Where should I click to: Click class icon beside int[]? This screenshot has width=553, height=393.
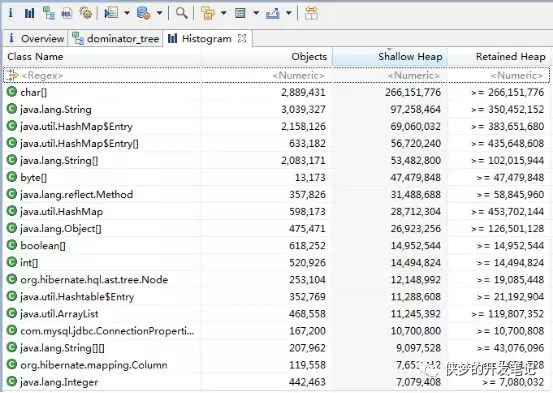[x=12, y=262]
